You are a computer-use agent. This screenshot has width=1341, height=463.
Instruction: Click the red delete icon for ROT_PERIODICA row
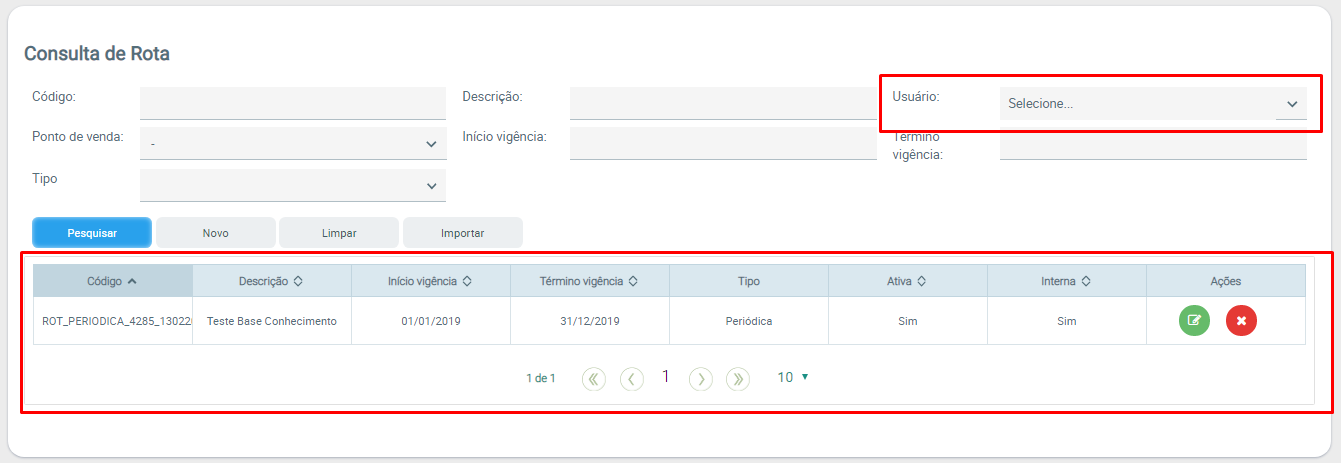tap(1241, 321)
